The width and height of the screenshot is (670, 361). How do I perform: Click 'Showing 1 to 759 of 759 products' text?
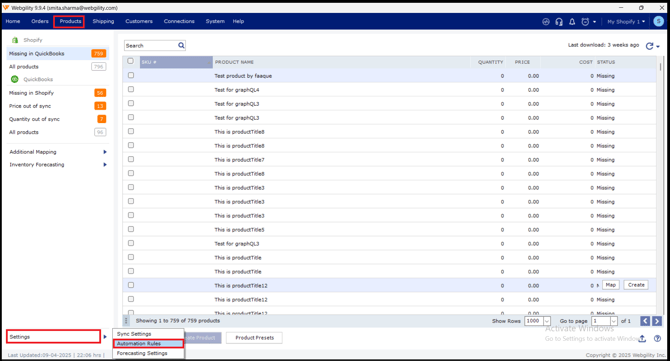click(x=178, y=321)
